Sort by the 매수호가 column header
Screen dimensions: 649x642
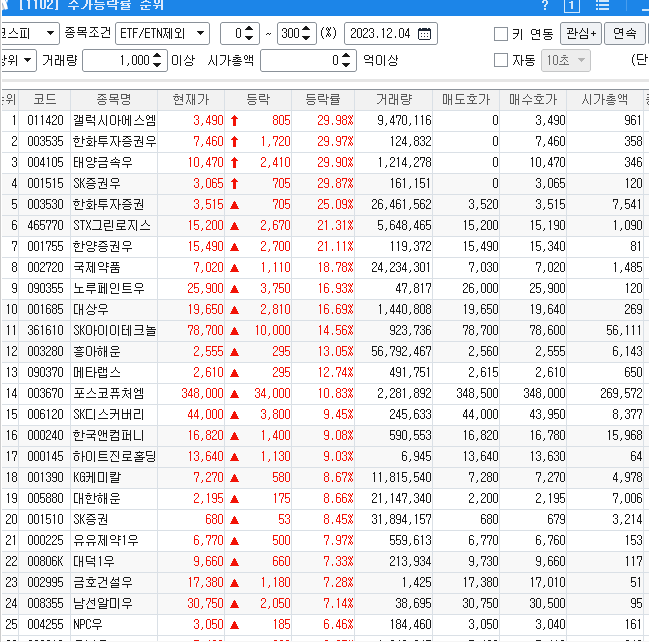(x=533, y=99)
